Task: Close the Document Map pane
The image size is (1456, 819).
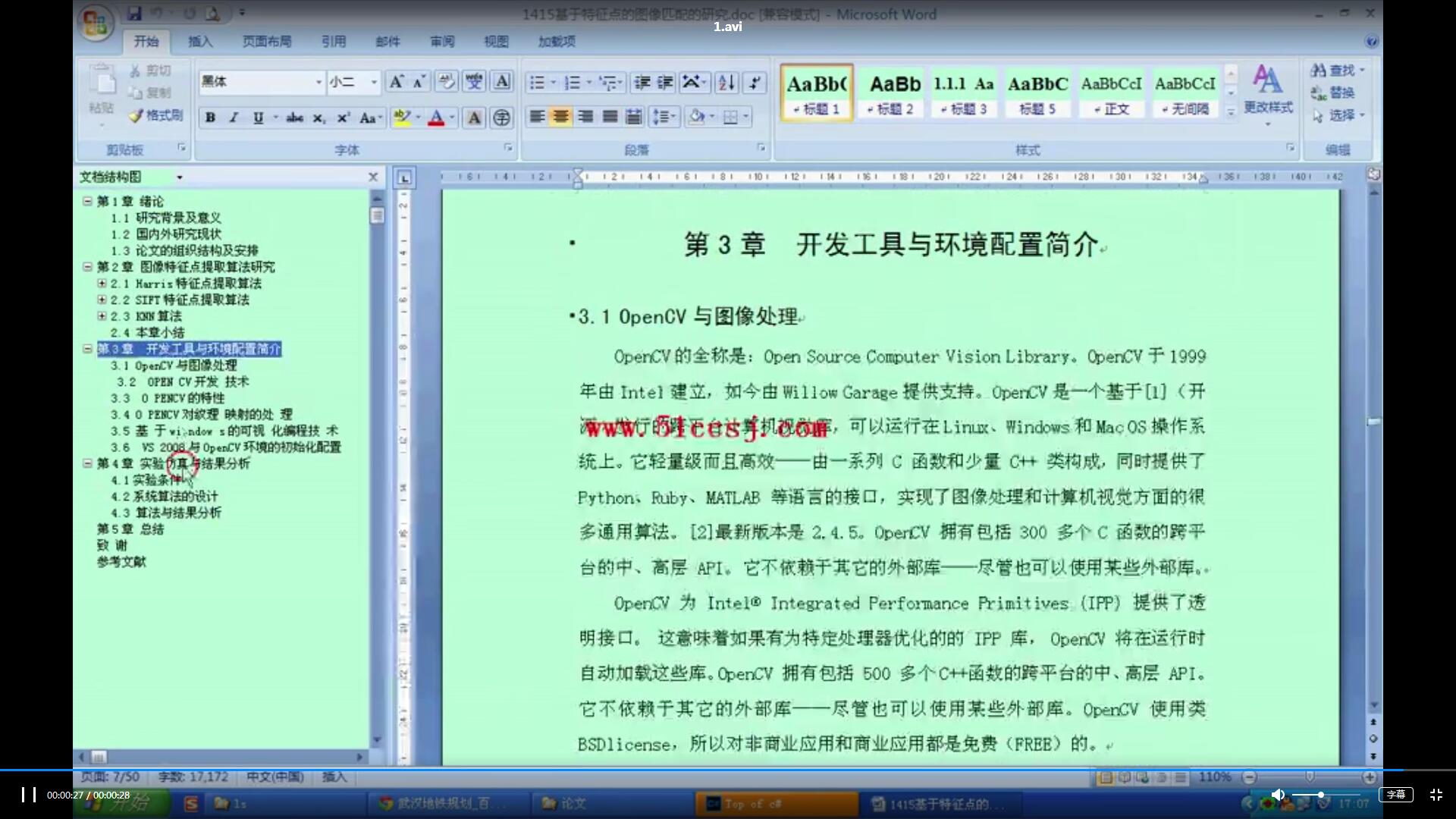Action: [373, 177]
